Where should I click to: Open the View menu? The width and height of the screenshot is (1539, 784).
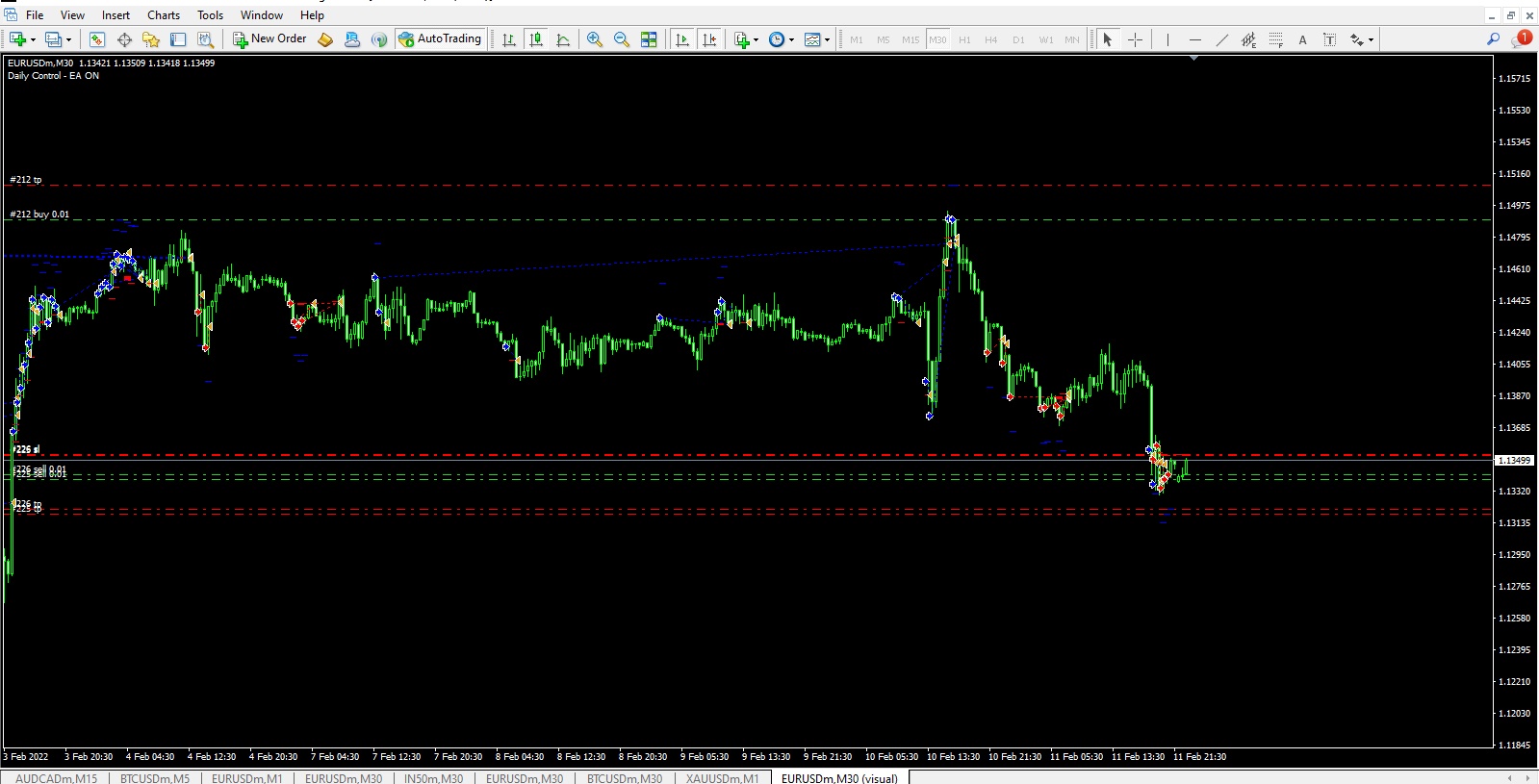tap(72, 14)
